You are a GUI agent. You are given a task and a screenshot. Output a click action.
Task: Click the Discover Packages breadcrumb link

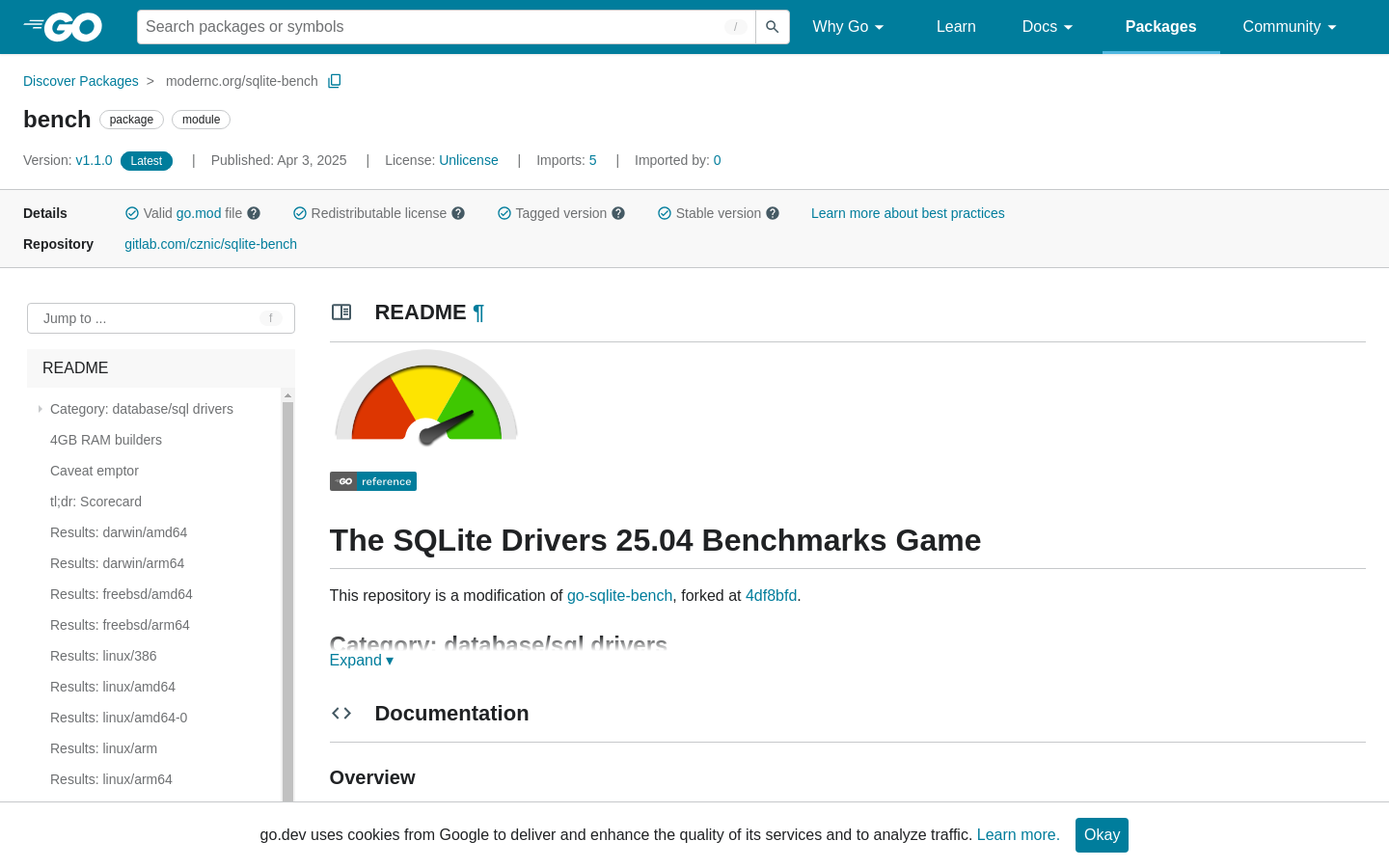(x=81, y=81)
